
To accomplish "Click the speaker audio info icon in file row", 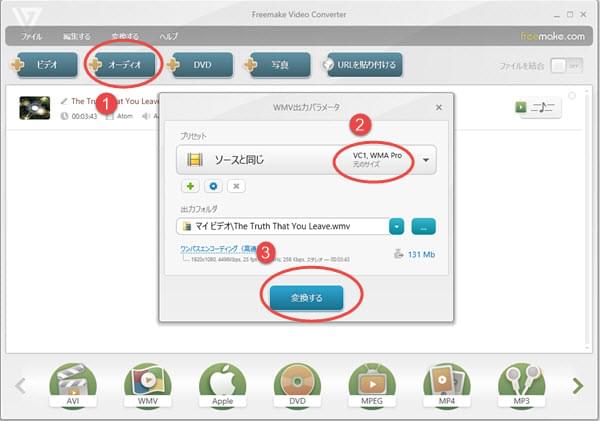I will 145,116.
